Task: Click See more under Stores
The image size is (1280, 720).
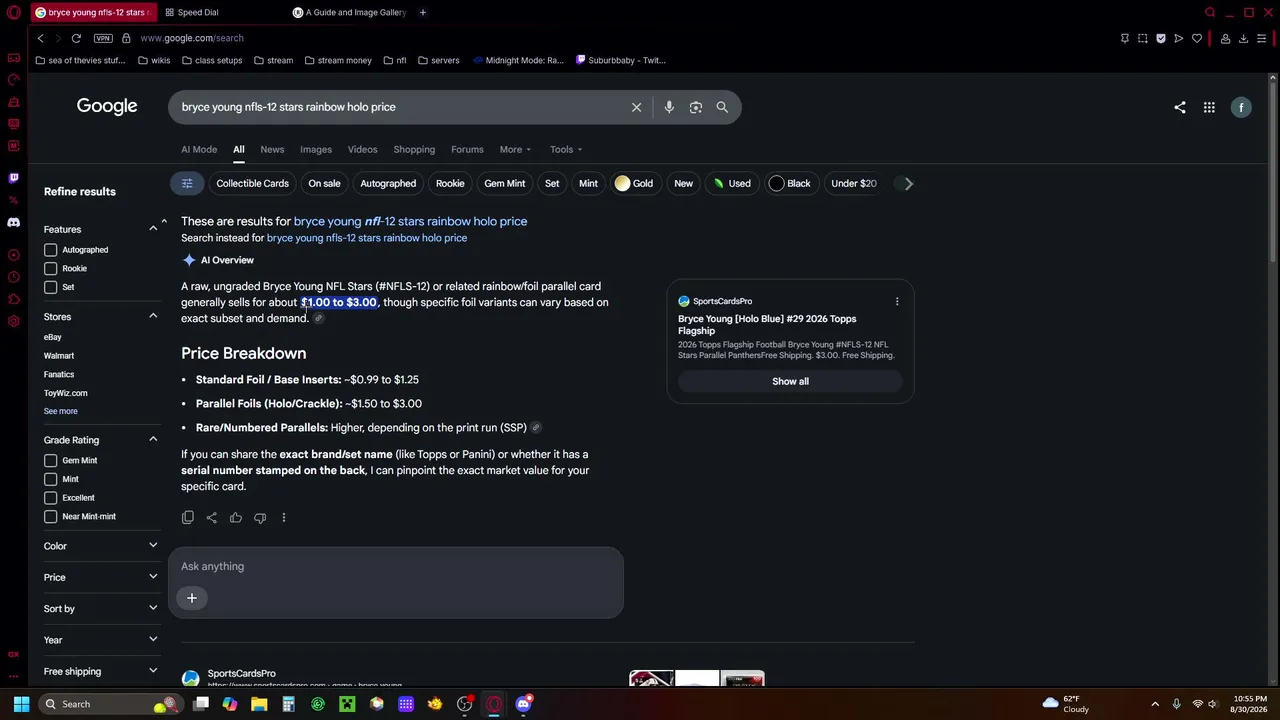Action: (61, 411)
